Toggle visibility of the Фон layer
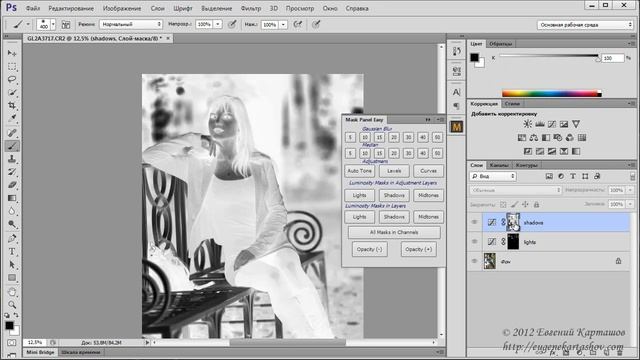Screen dimensions: 640x360 tap(474, 261)
